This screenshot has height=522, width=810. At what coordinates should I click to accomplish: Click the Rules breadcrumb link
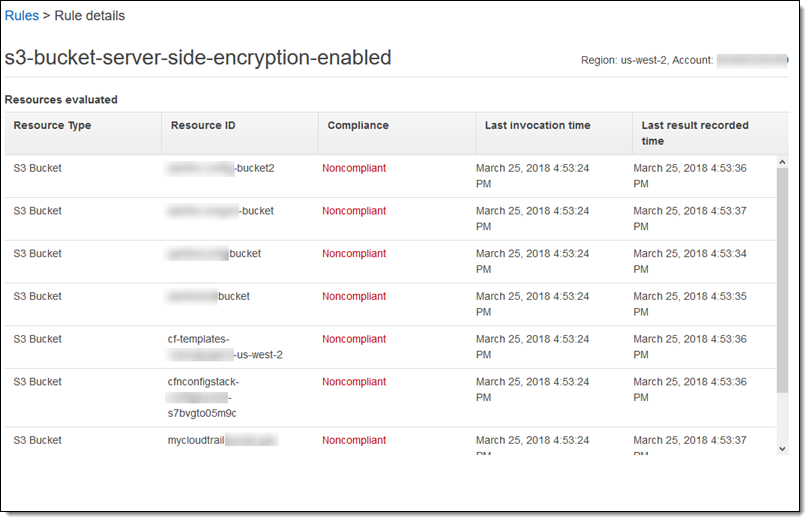click(22, 16)
